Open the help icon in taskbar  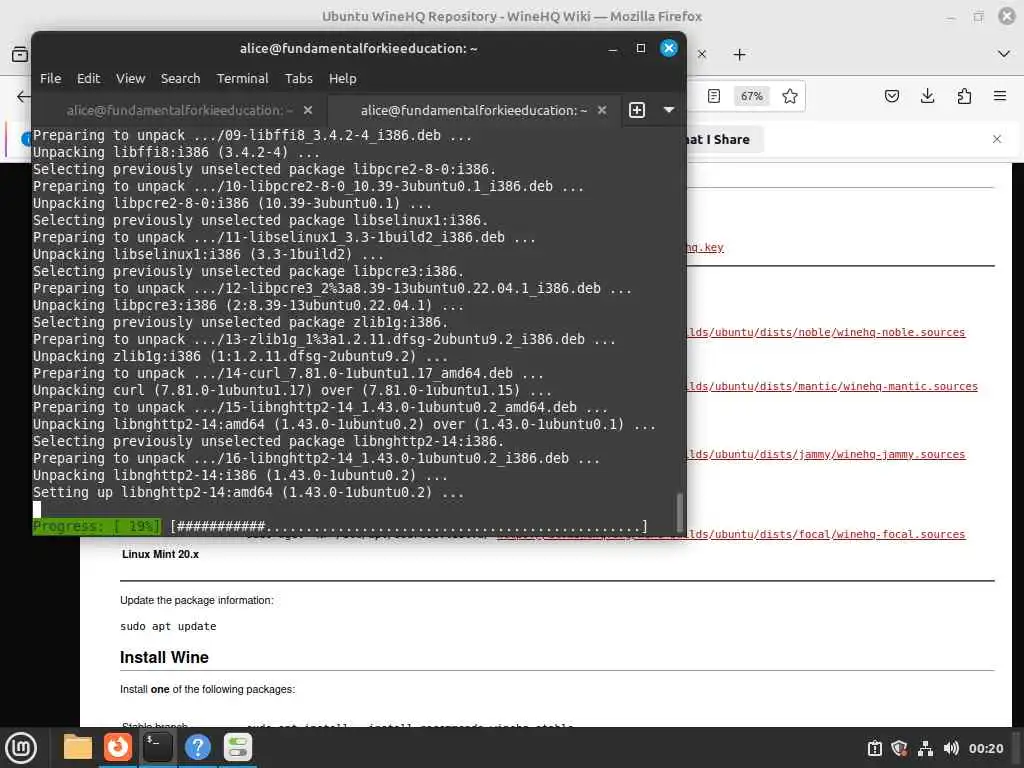197,748
